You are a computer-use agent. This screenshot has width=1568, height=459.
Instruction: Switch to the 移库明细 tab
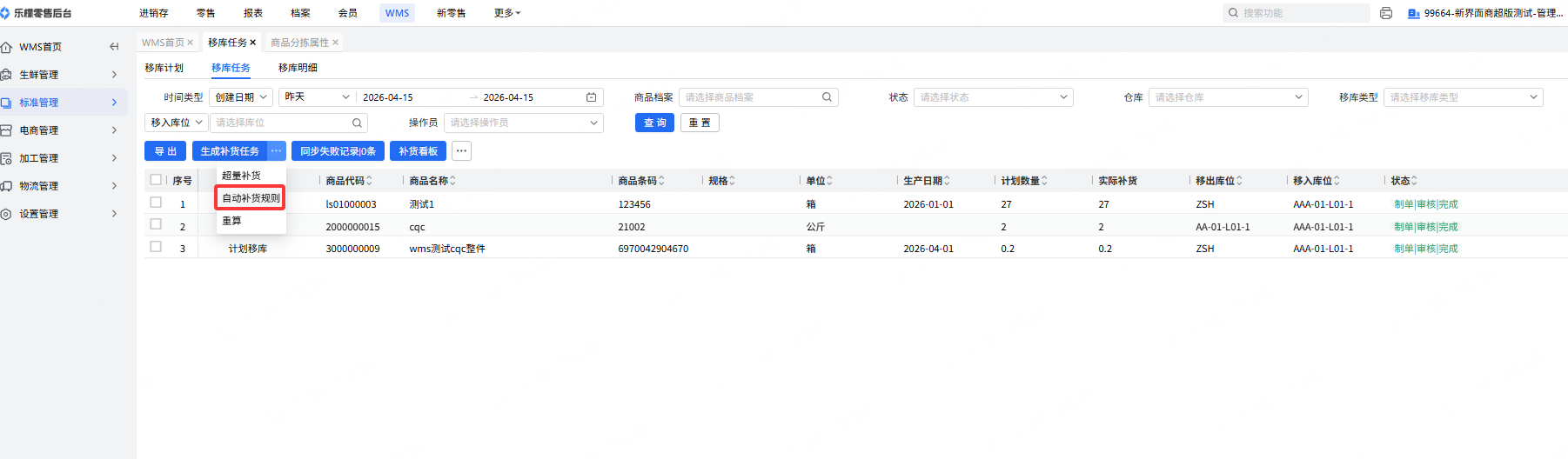coord(298,68)
